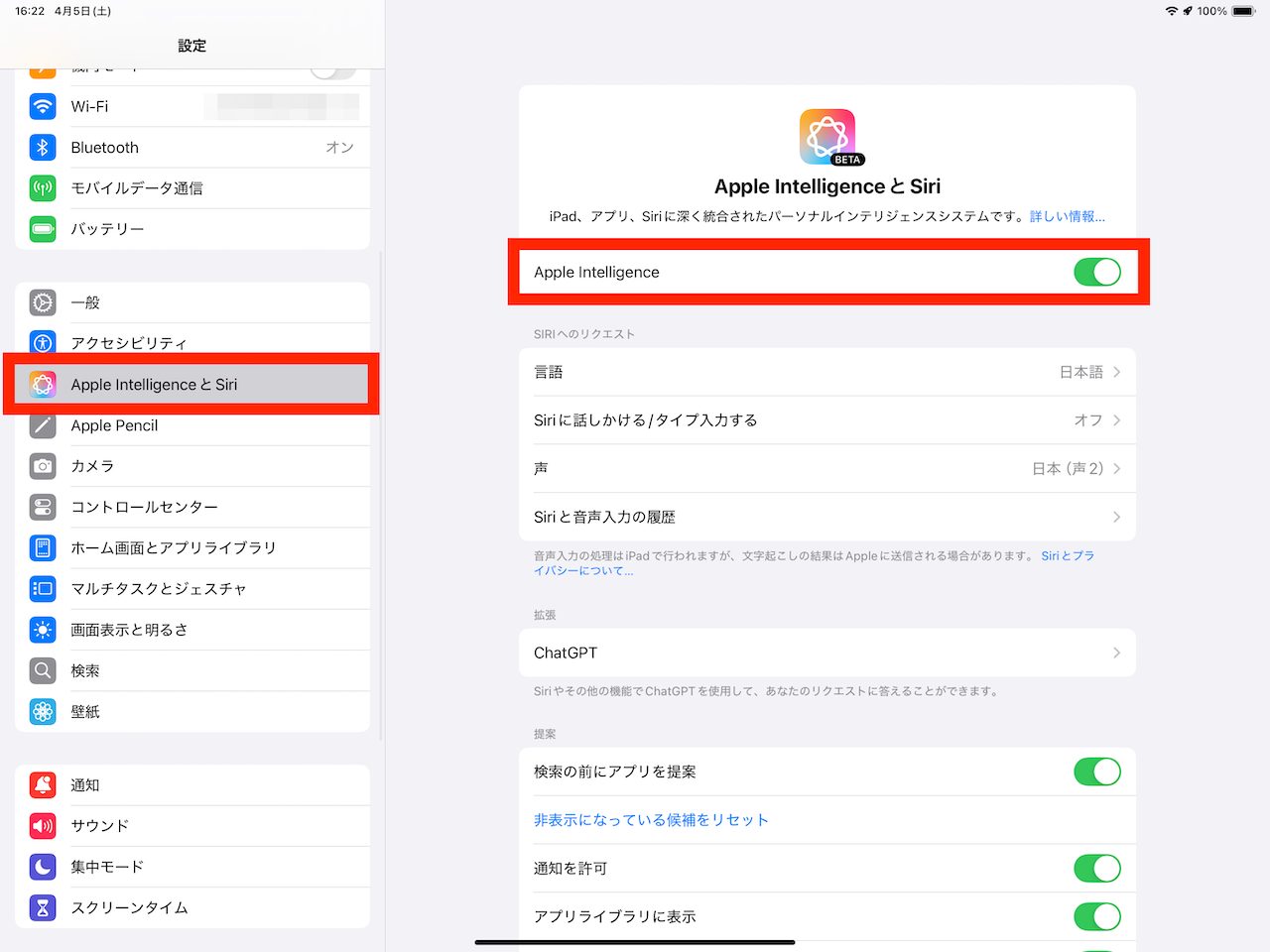Viewport: 1270px width, 952px height.
Task: Open 声 setting showing 日本 (声 2)
Action: 827,468
